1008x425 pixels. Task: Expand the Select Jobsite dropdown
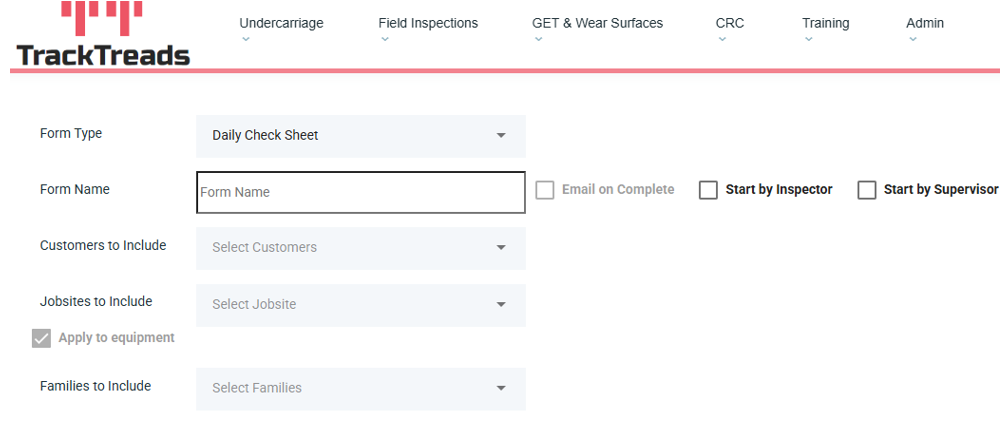360,305
